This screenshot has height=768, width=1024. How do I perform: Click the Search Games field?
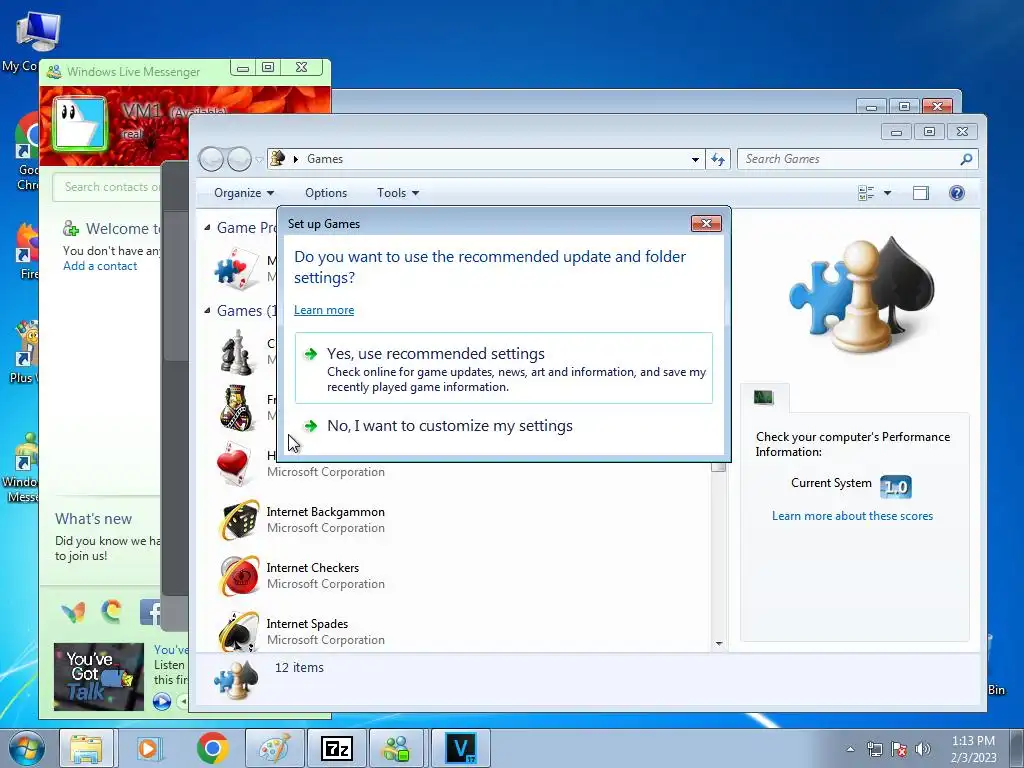tap(849, 159)
